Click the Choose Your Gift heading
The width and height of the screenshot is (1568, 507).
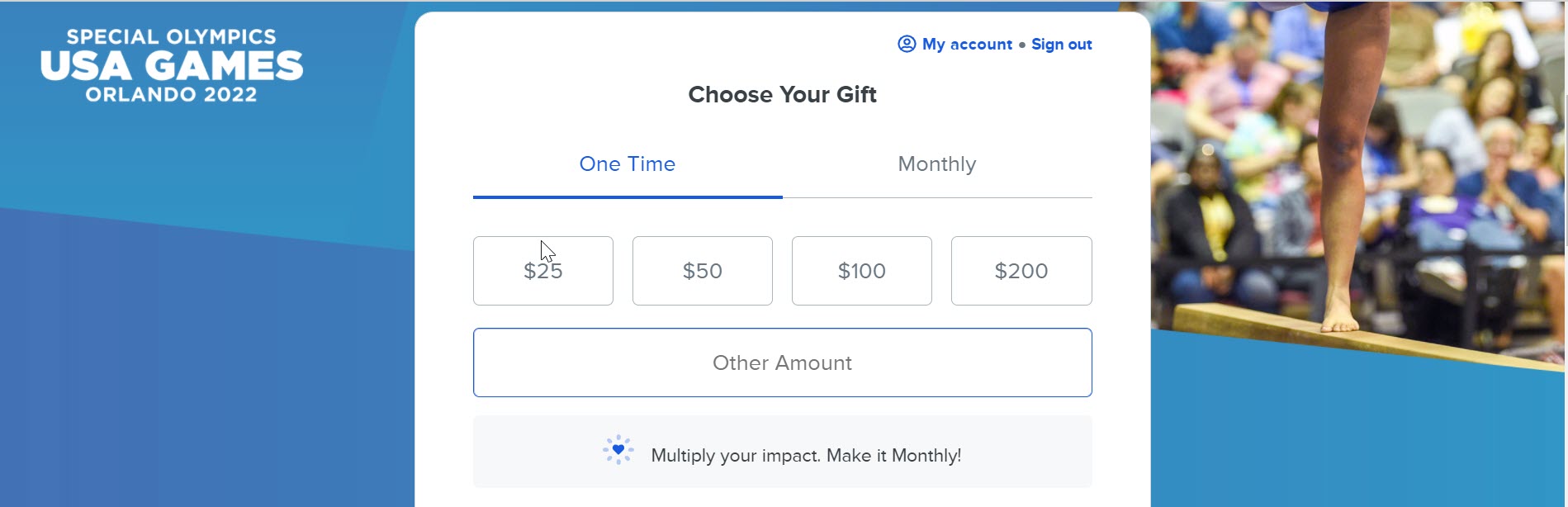click(x=783, y=94)
